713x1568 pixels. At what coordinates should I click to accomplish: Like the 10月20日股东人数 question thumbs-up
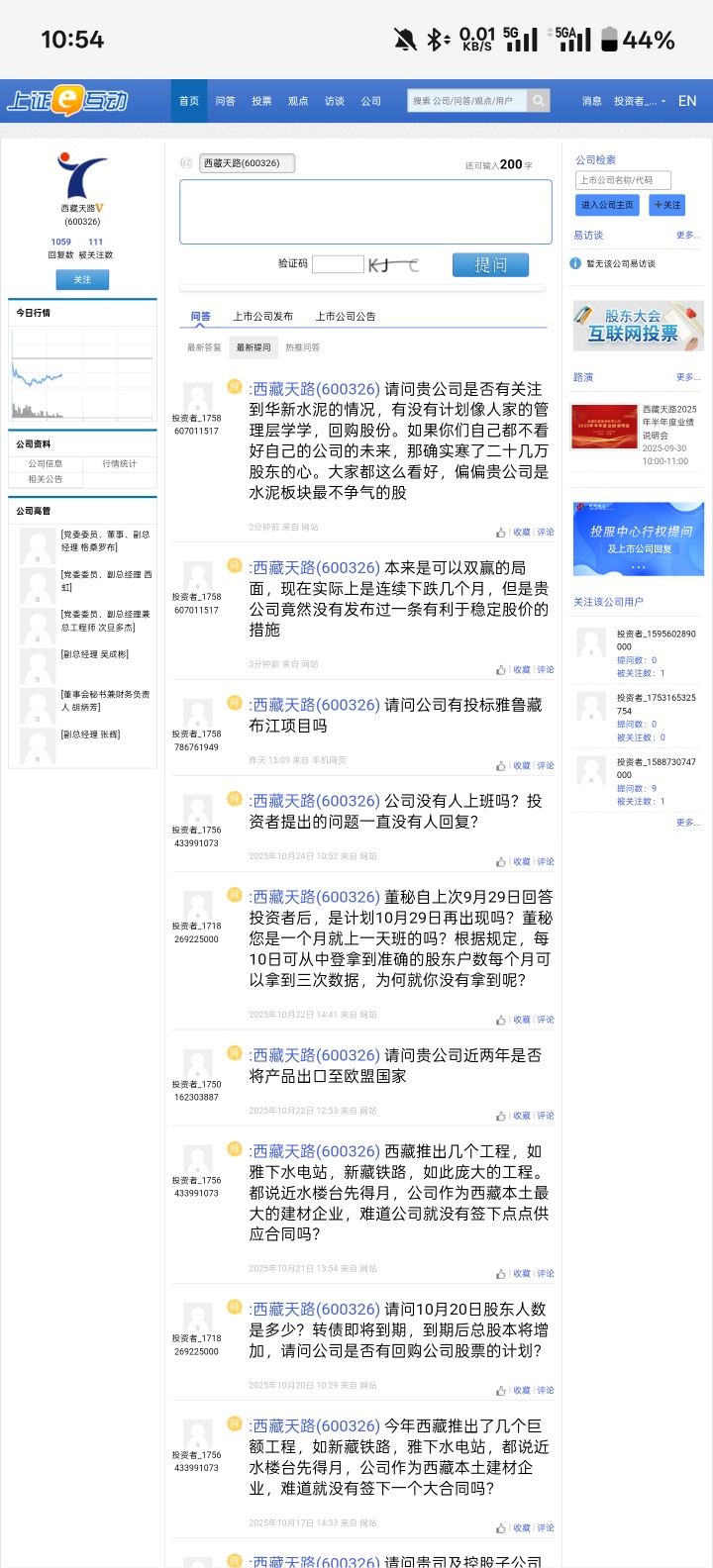point(501,1391)
